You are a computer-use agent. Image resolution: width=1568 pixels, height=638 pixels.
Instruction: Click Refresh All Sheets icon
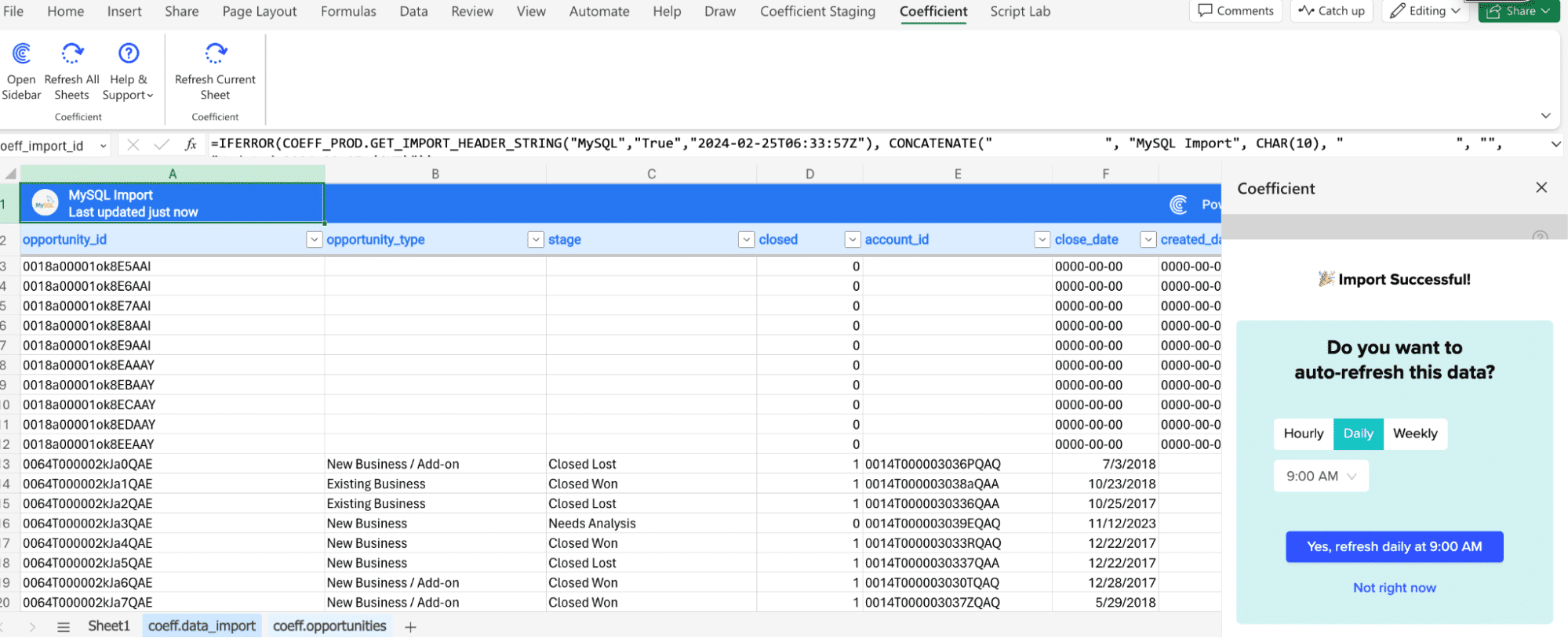point(72,53)
